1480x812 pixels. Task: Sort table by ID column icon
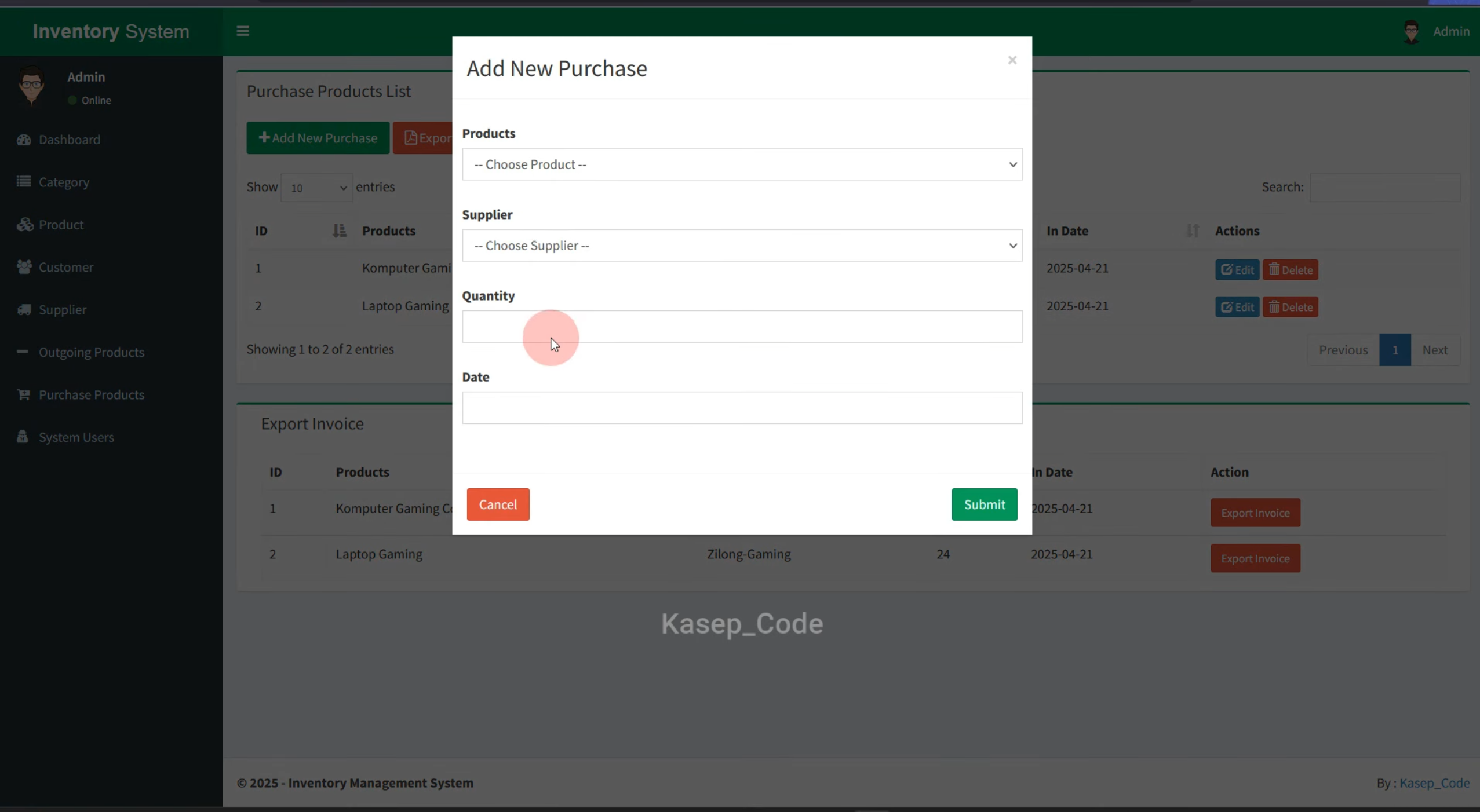coord(339,231)
